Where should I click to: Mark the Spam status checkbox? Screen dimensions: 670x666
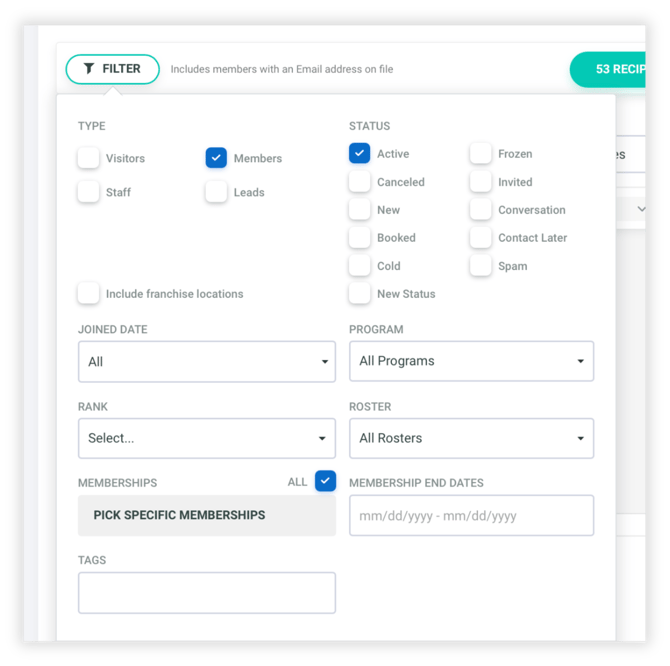tap(481, 266)
